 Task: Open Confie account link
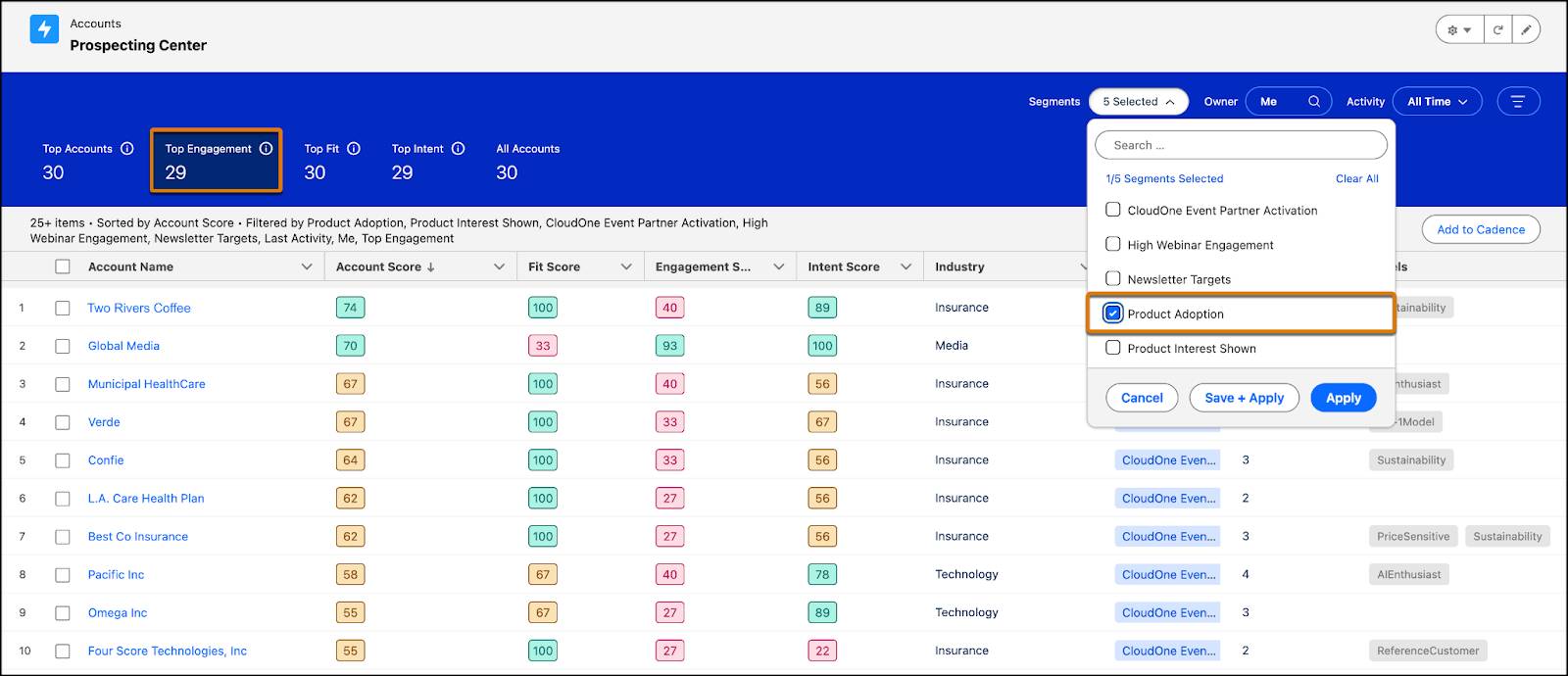(106, 460)
